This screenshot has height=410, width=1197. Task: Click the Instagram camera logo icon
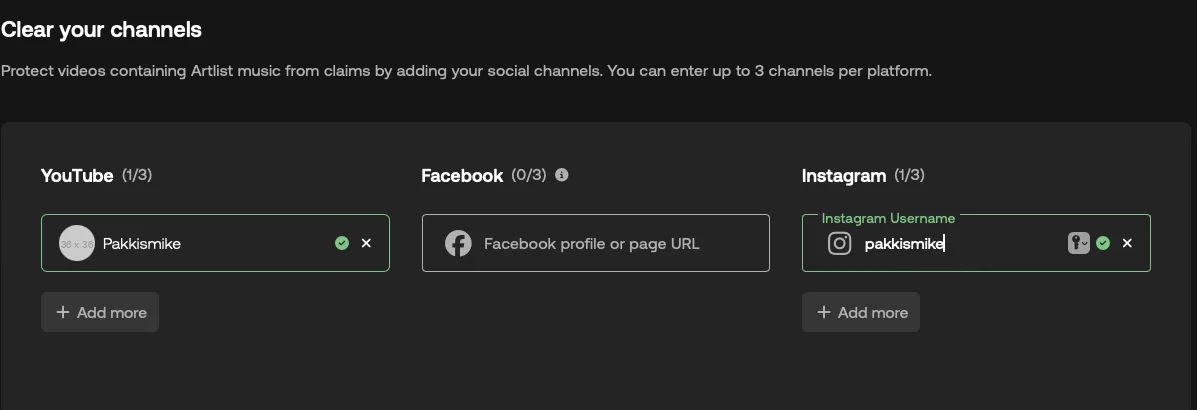(840, 243)
